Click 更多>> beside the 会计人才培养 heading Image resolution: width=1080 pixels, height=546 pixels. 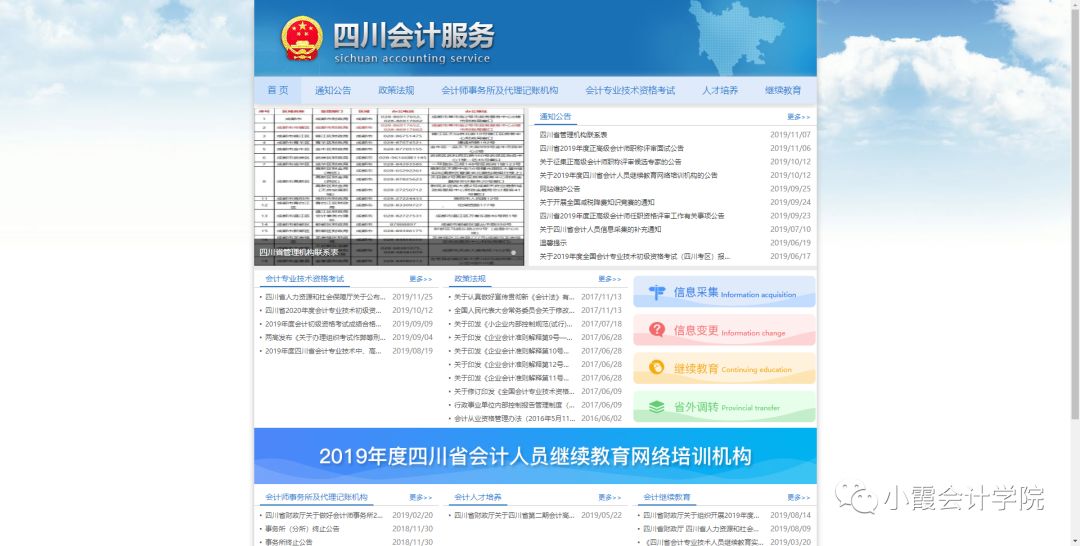pos(610,497)
